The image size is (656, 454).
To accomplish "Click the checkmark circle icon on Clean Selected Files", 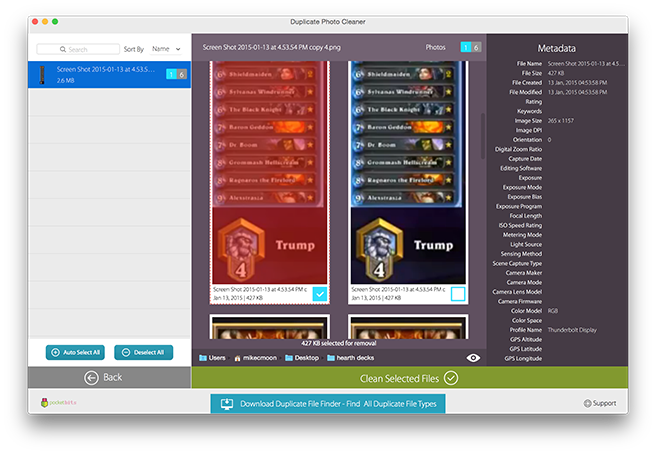I will click(451, 378).
